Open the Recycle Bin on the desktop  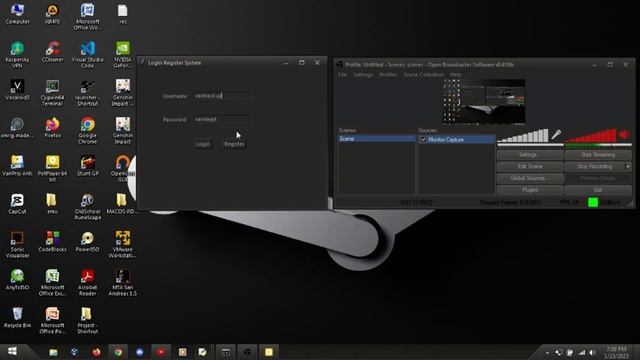17,318
